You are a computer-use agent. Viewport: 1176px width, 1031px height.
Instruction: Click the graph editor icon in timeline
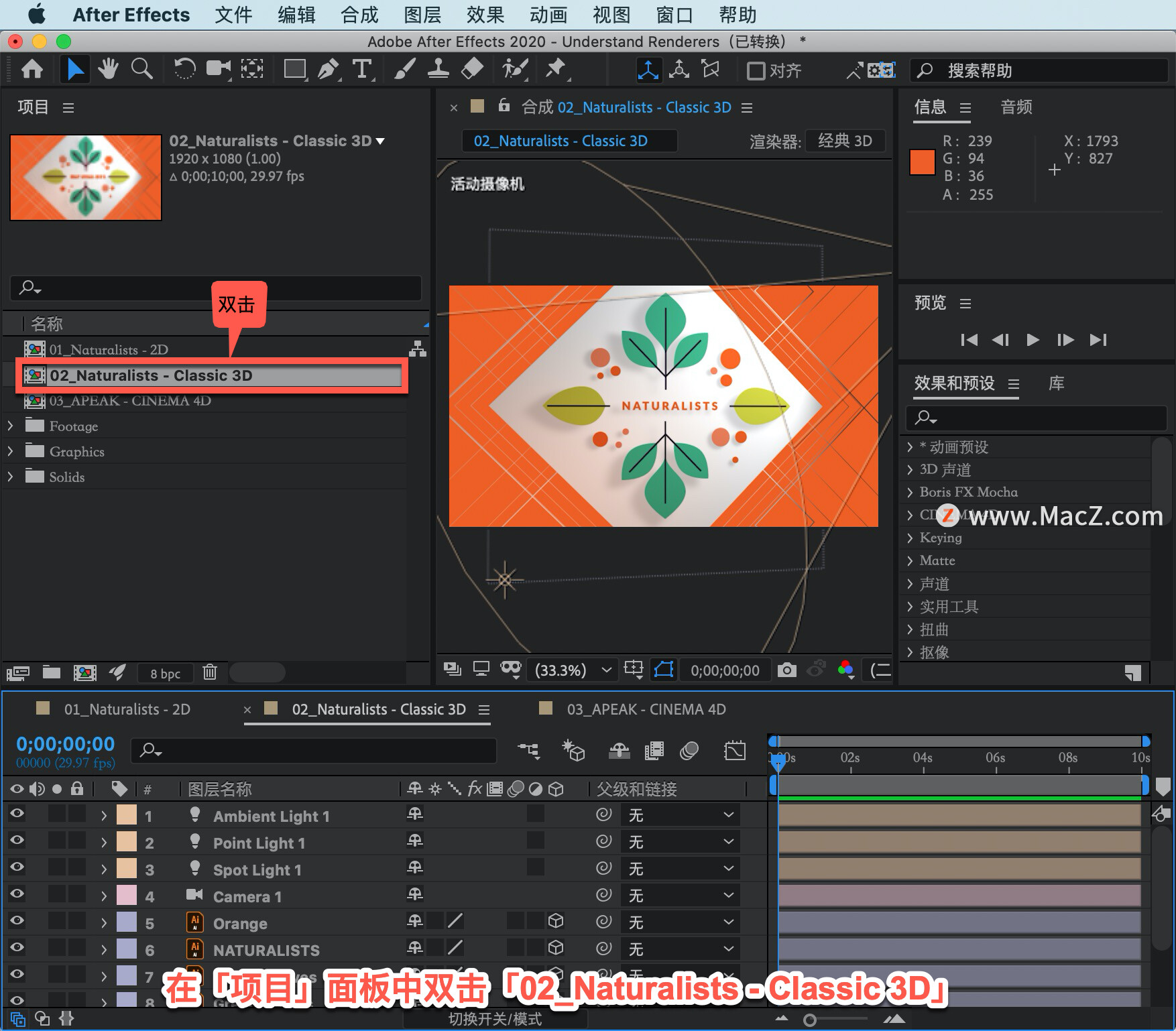(735, 751)
